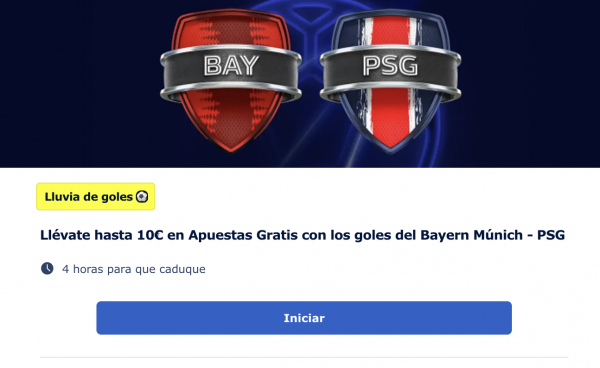Screen dimensions: 600x368
Task: Click the blue PSG shield crest
Action: click(x=390, y=80)
